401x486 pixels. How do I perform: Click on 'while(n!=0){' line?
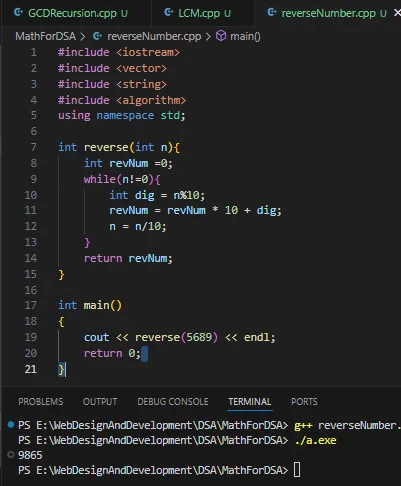tap(122, 179)
